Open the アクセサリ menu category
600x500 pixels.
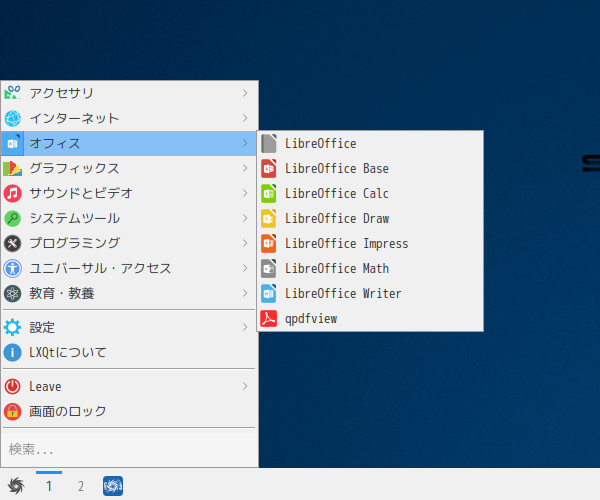click(x=129, y=93)
